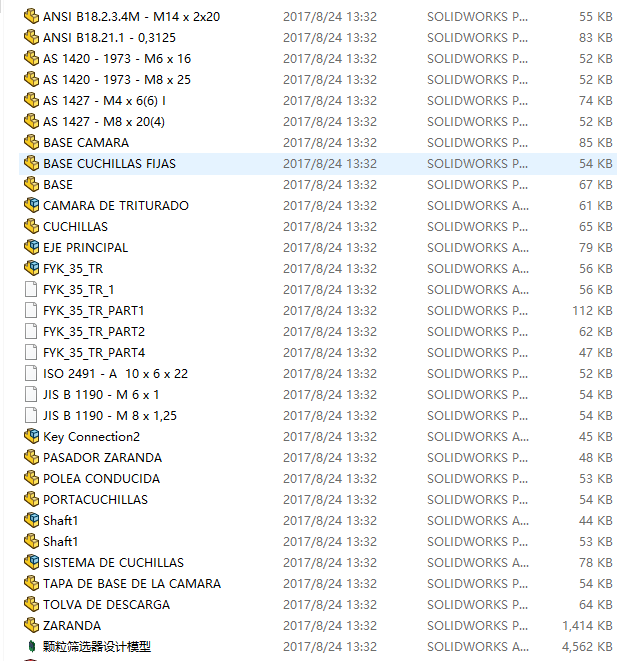The height and width of the screenshot is (661, 639).
Task: Click the 48 KB size cell
Action: 596,457
